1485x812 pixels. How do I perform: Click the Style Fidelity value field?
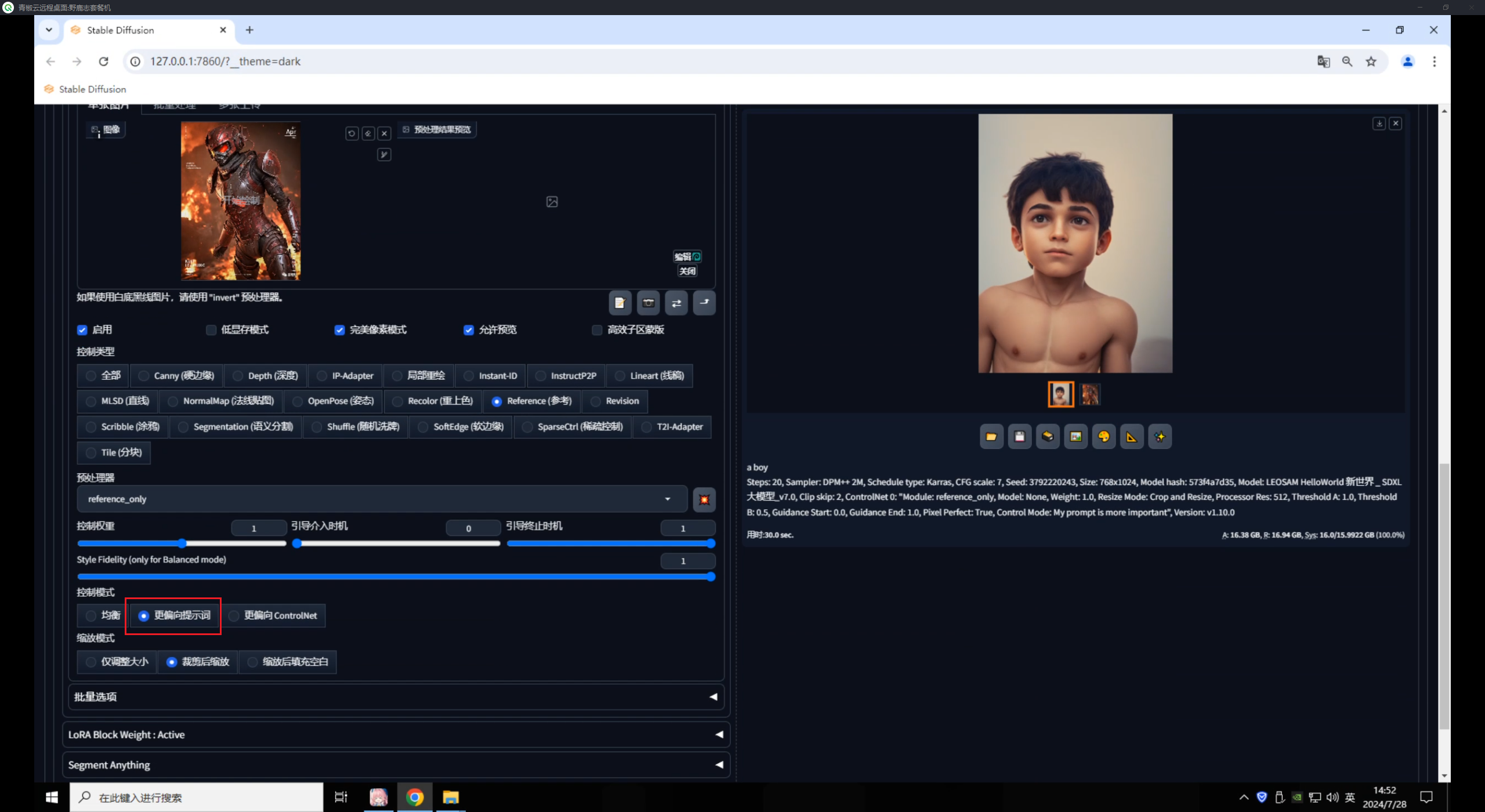[687, 561]
